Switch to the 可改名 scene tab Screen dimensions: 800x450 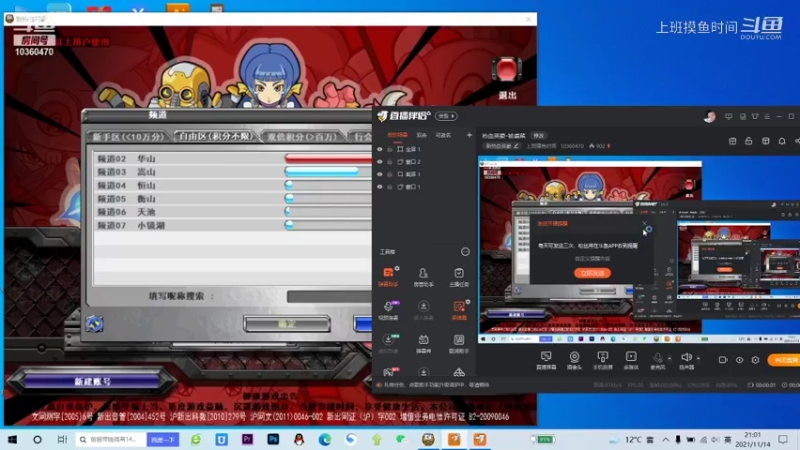click(443, 135)
